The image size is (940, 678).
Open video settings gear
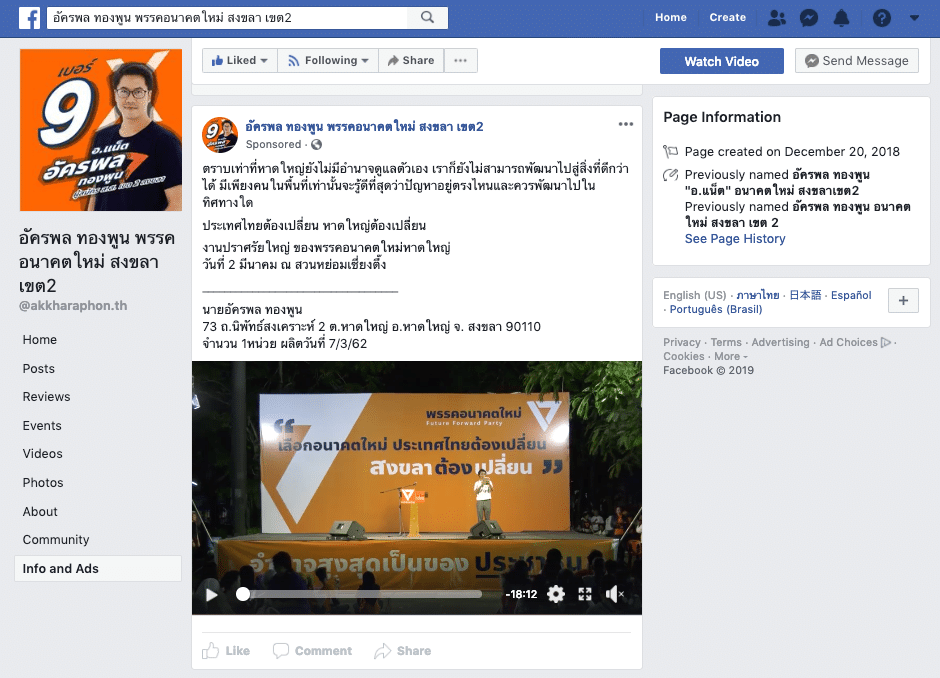tap(556, 594)
